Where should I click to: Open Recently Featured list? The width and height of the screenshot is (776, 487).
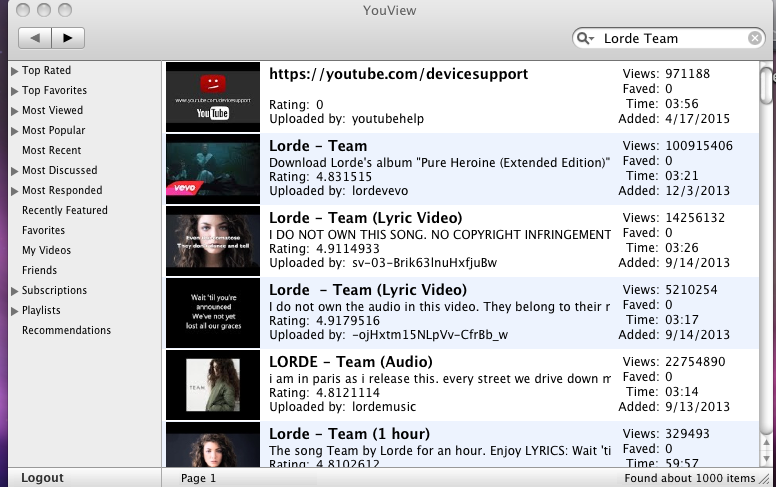click(65, 210)
